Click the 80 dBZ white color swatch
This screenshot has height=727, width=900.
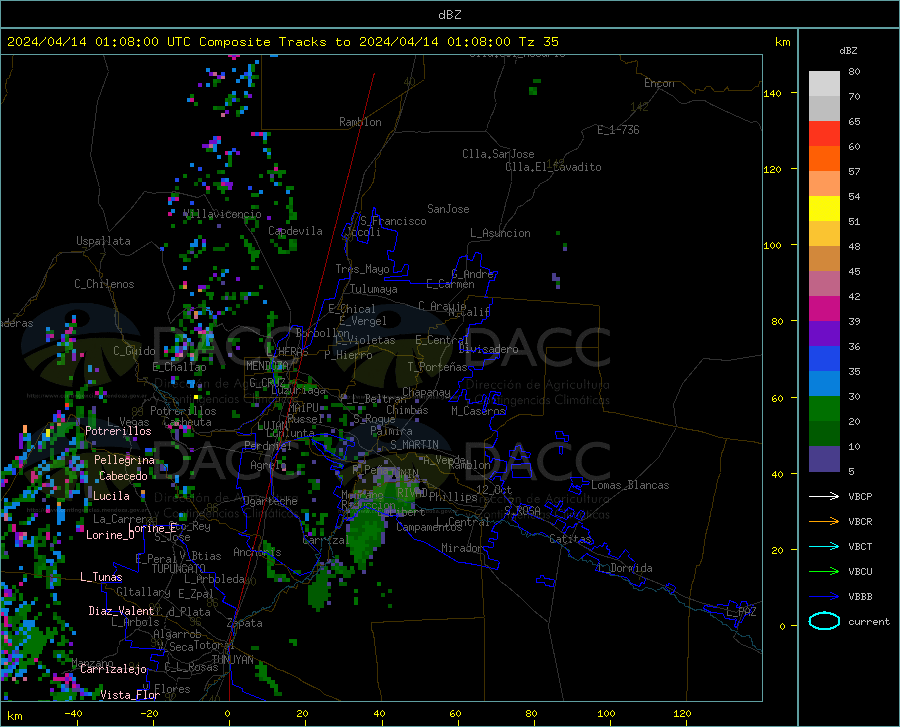tap(824, 83)
